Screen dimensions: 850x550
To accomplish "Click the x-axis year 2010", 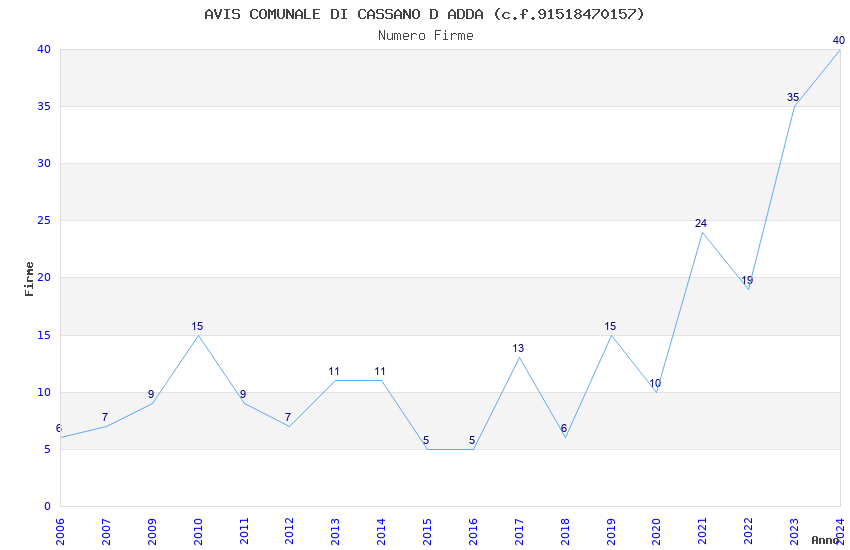I will 198,531.
